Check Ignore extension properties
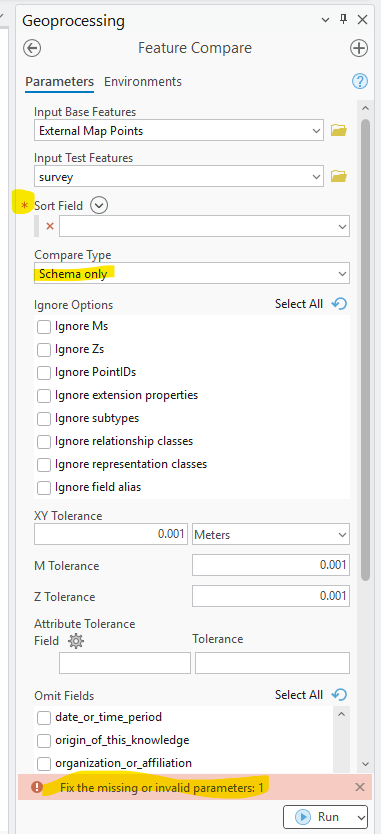 (x=44, y=396)
